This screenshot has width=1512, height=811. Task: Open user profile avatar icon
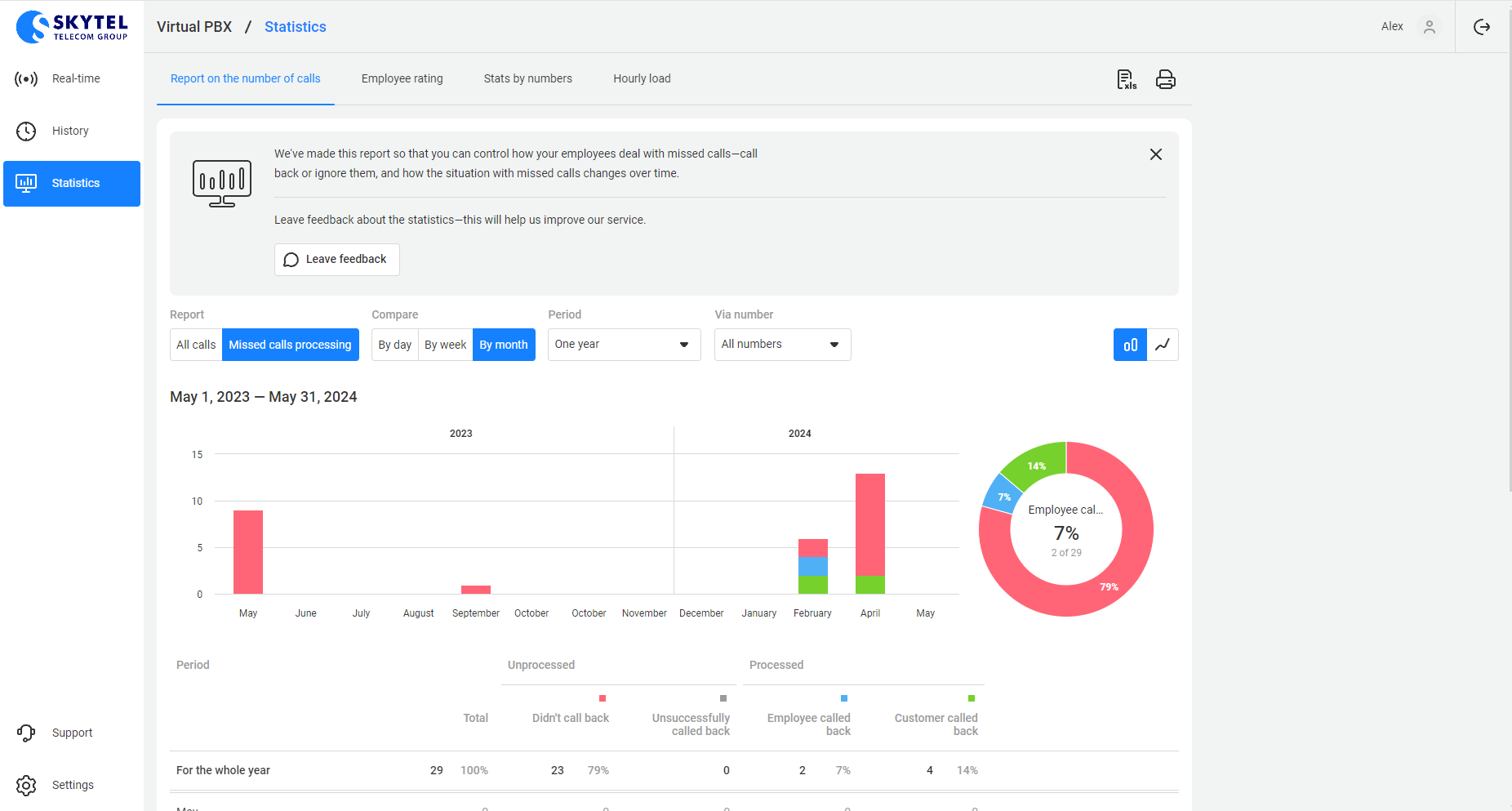click(x=1429, y=27)
